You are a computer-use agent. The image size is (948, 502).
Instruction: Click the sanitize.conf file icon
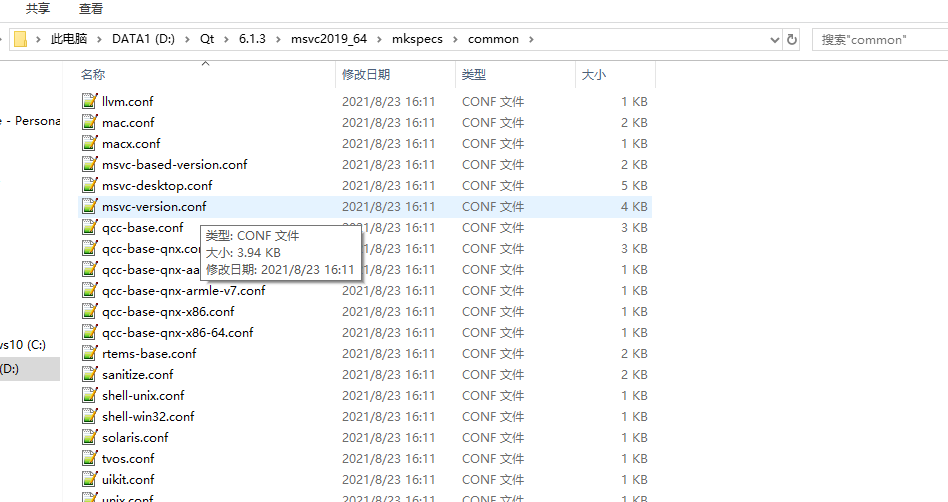point(89,374)
